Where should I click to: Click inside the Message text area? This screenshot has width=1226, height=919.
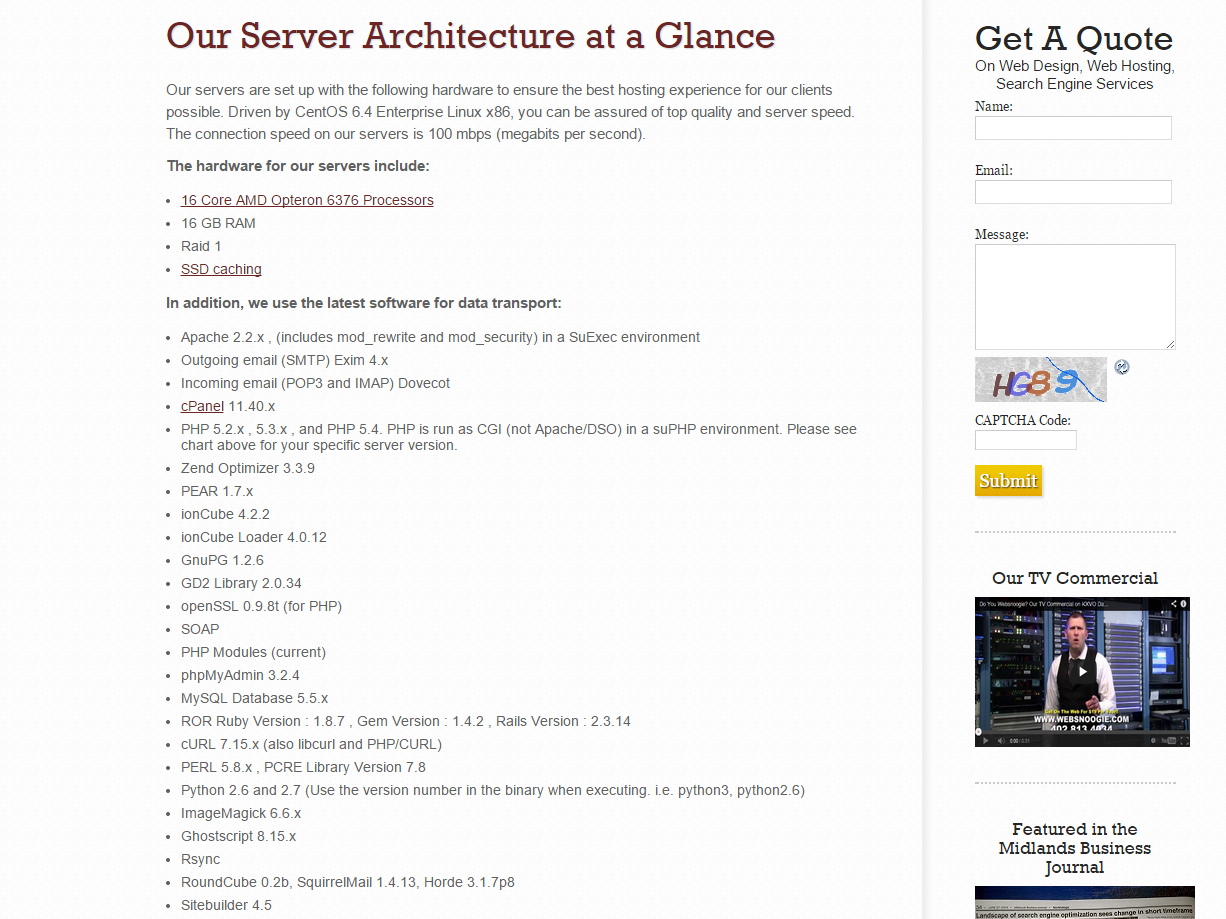pos(1075,297)
